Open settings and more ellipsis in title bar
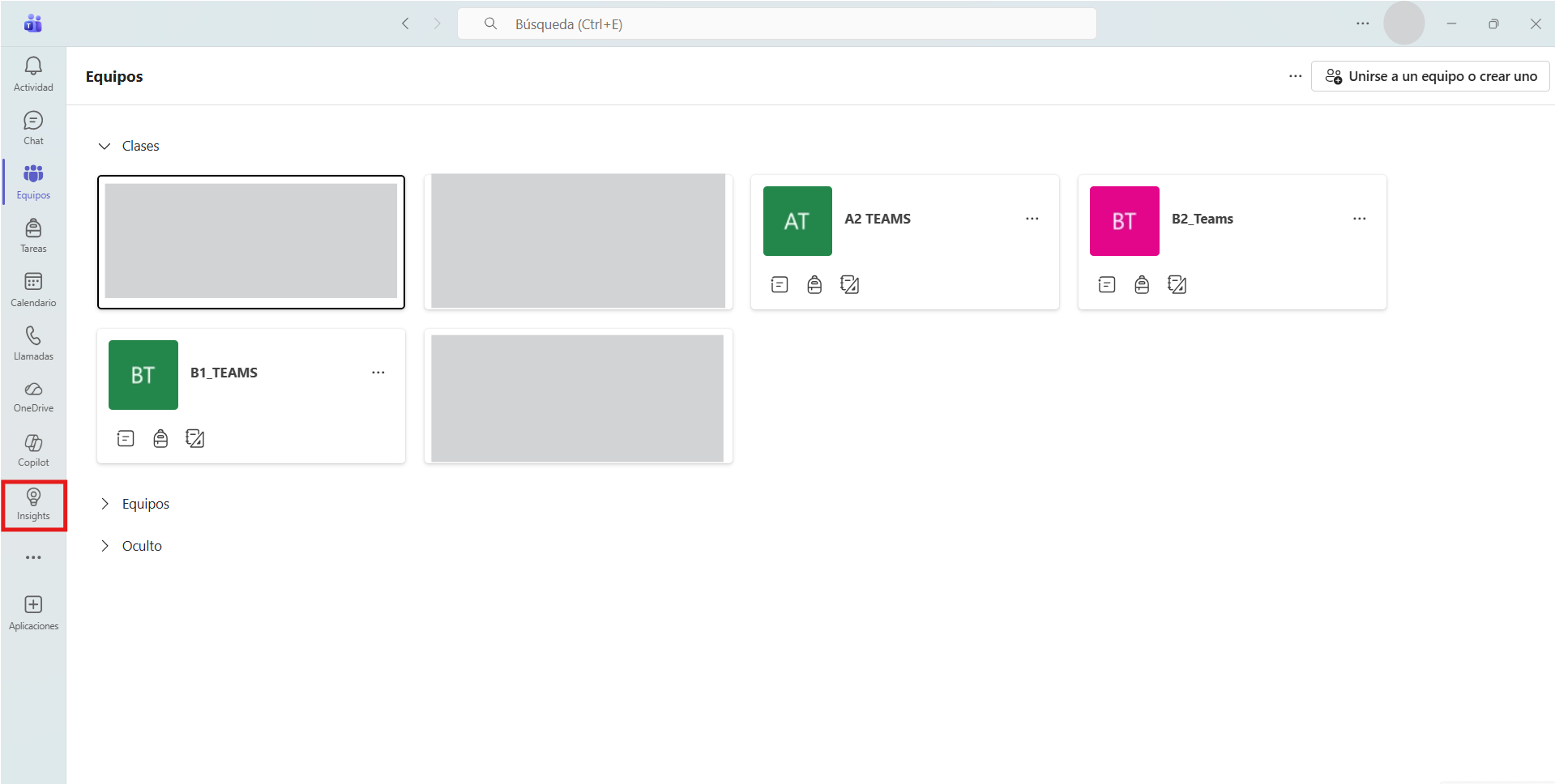The width and height of the screenshot is (1555, 784). coord(1363,23)
